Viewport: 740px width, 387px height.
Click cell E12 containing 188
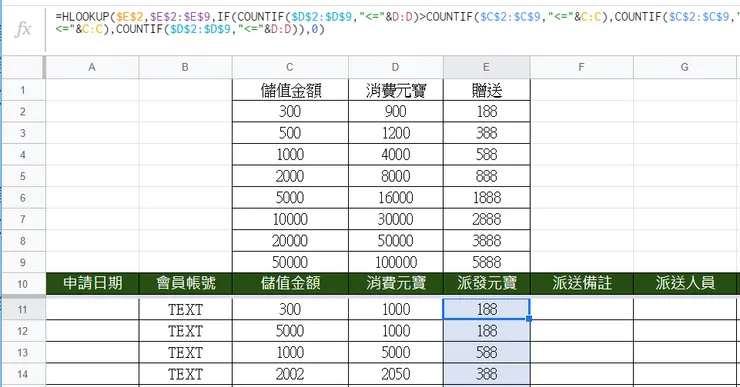pos(487,331)
